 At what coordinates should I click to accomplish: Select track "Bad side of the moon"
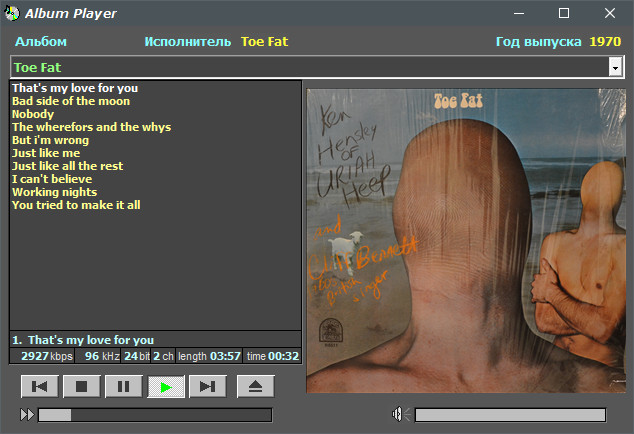tap(71, 101)
